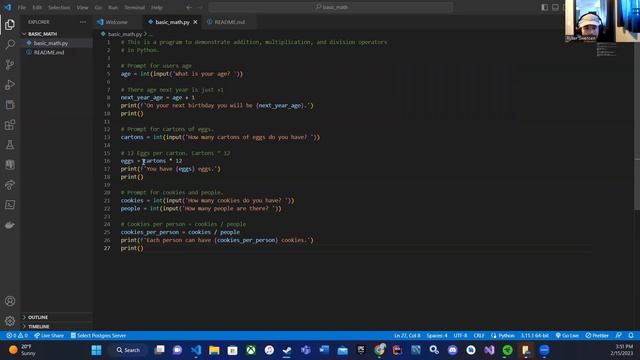The height and width of the screenshot is (360, 640).
Task: Click the Ln 27, Col 8 cursor position
Action: point(407,336)
